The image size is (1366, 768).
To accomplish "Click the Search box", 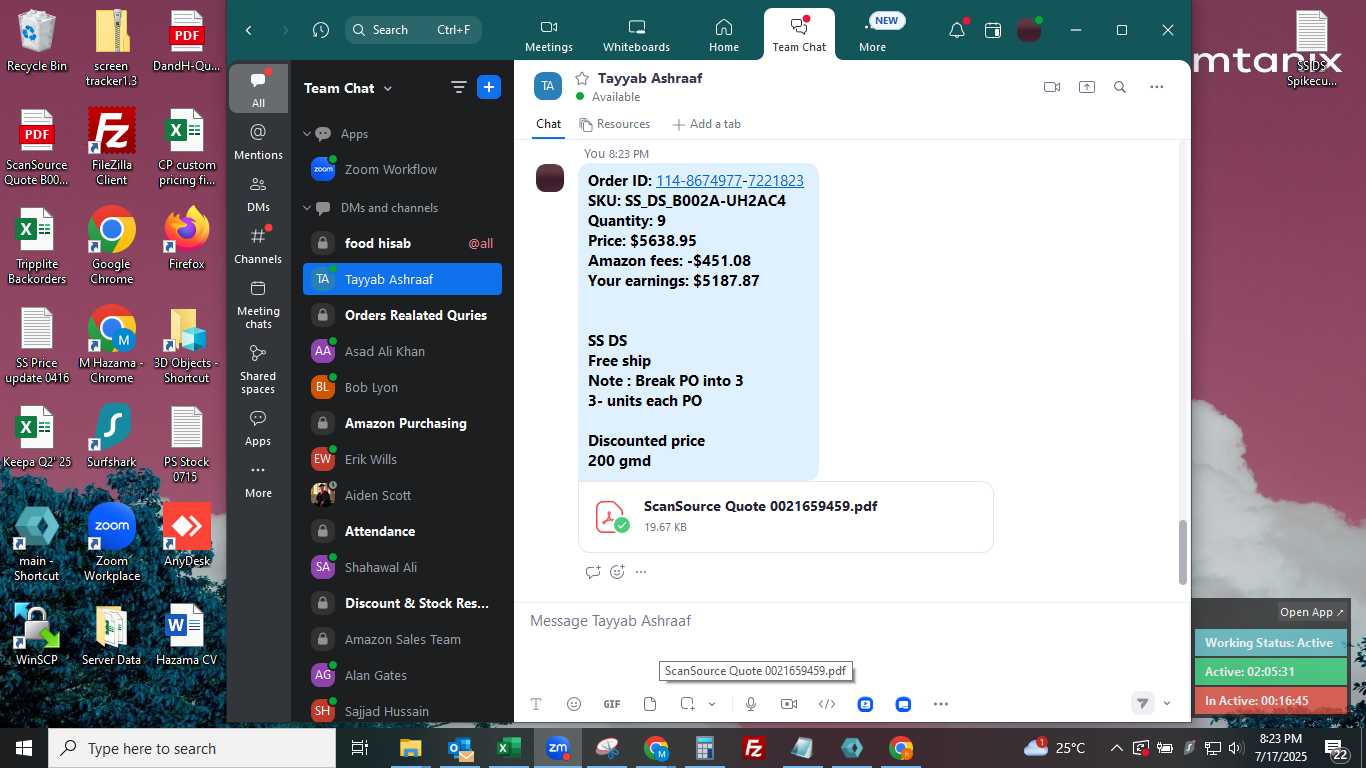I will 413,30.
